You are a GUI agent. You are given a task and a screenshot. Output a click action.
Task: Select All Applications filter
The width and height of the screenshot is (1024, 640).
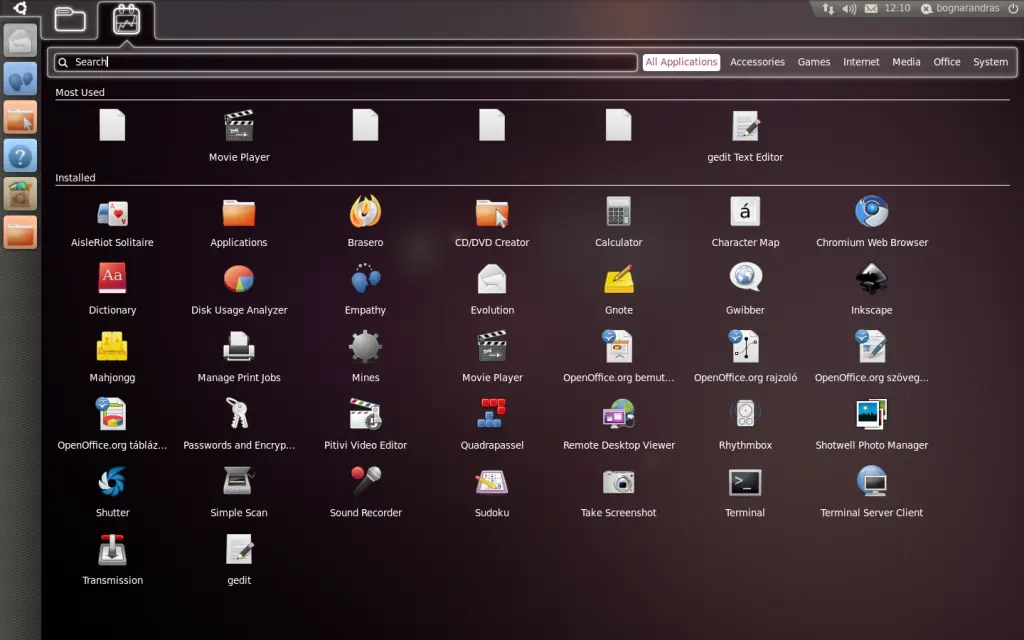click(x=681, y=62)
